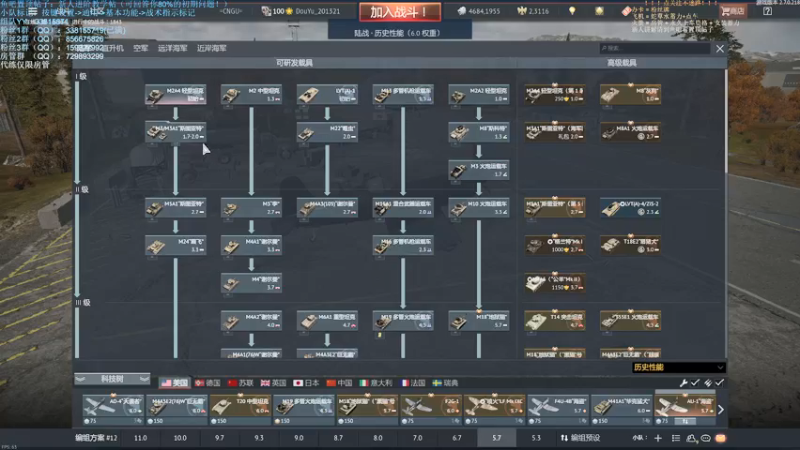800x450 pixels.
Task: Close the research tree window
Action: click(x=719, y=48)
